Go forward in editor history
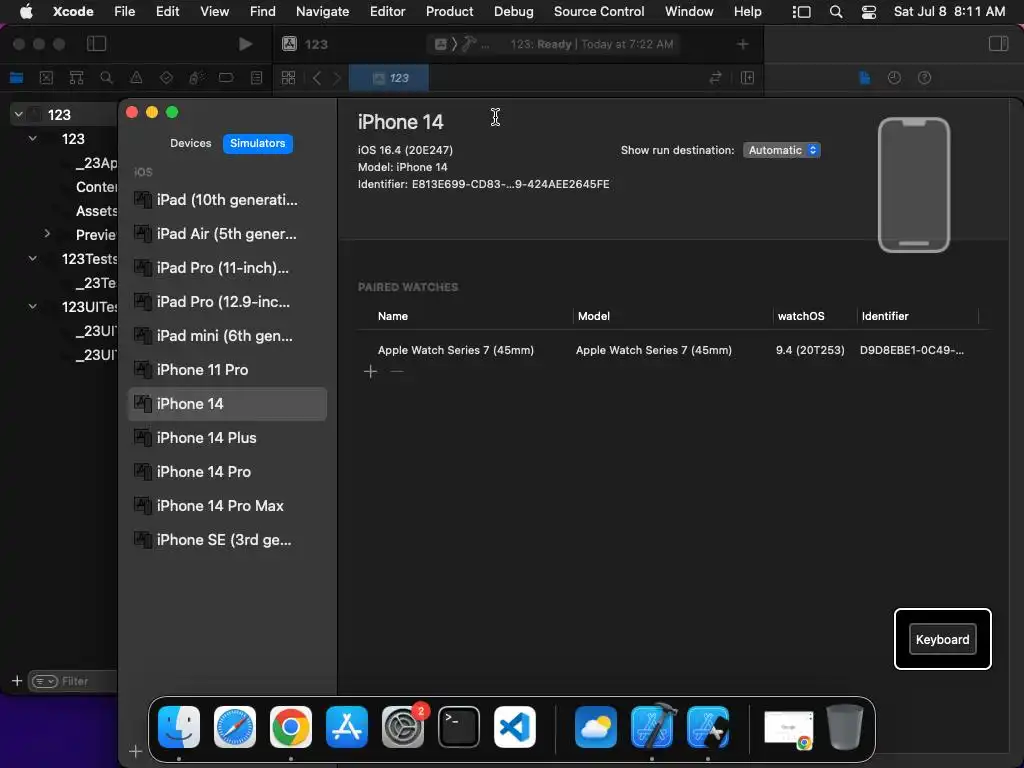Screen dimensions: 1024x768 coord(337,78)
